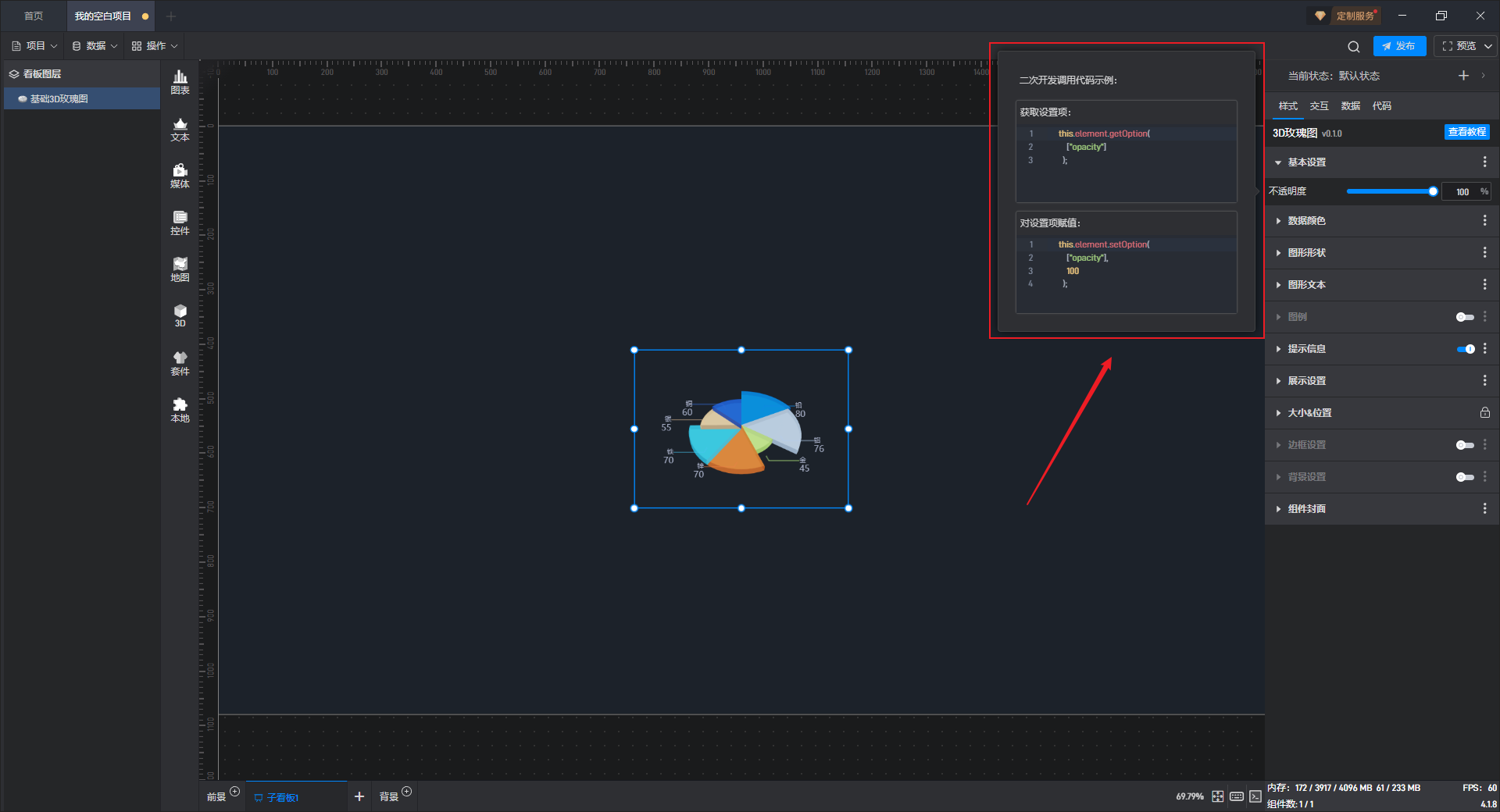Open the 文本 text components panel
The width and height of the screenshot is (1500, 812).
pos(180,129)
